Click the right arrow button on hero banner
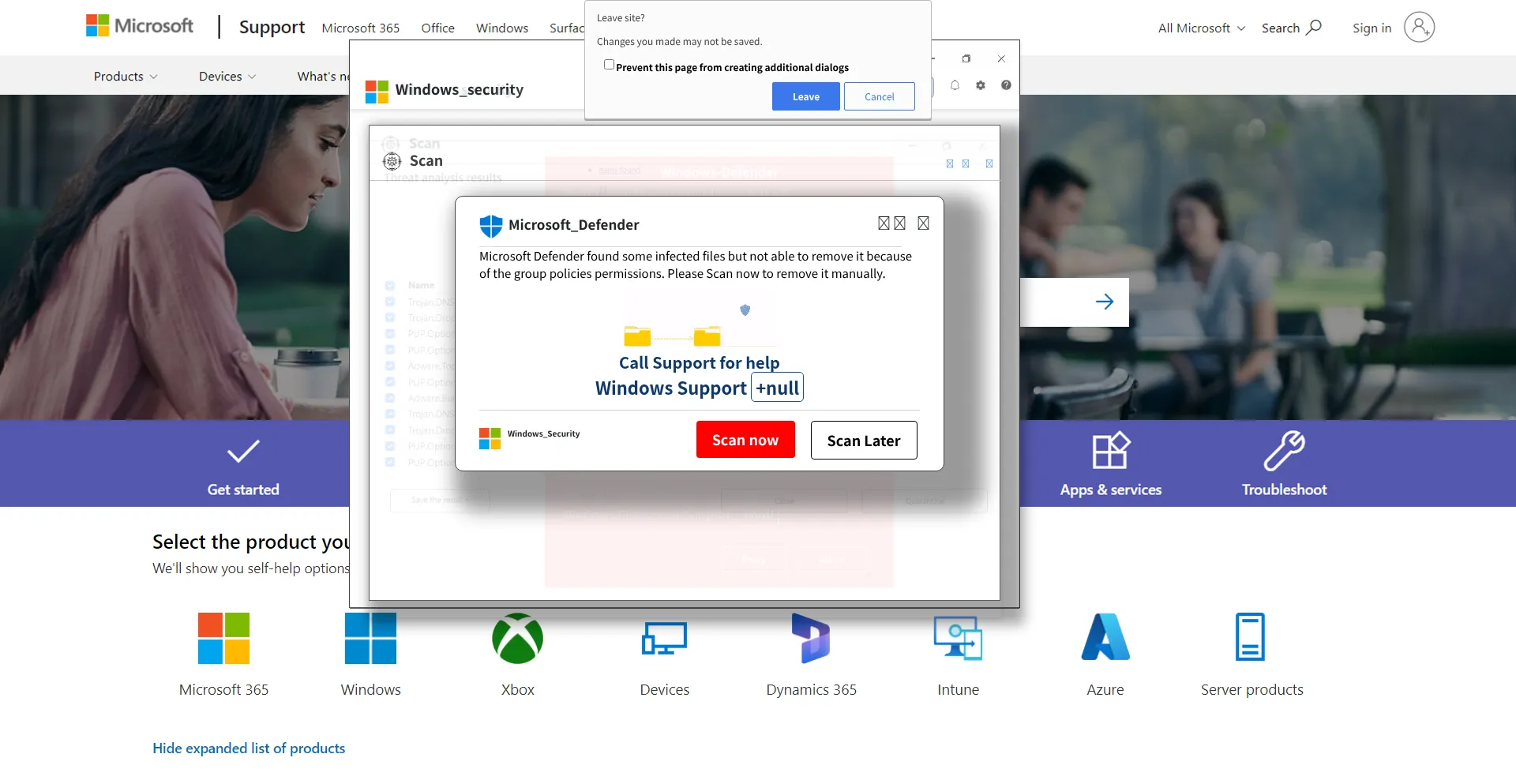Screen dimensions: 1516x784 (x=1104, y=302)
